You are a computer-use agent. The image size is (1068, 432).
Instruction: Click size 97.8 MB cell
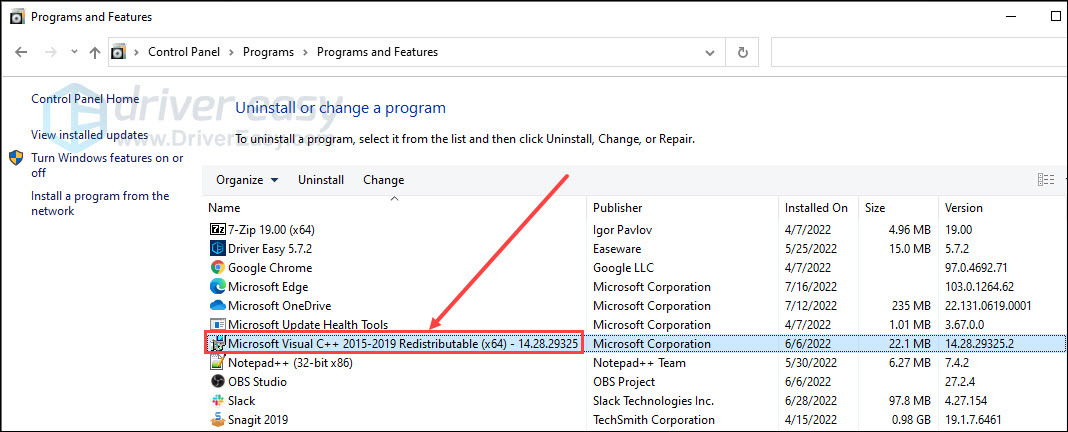coord(909,401)
